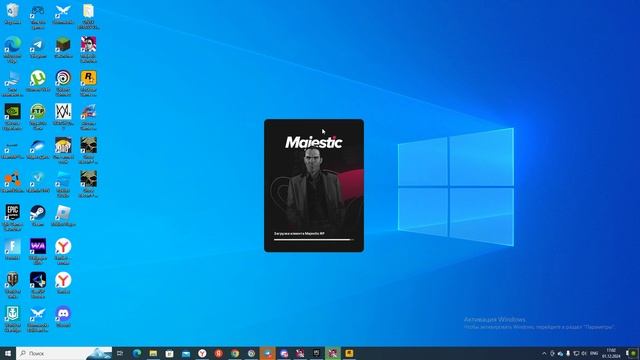Open Microsoft Store from the taskbar
The height and width of the screenshot is (360, 640).
pos(169,353)
